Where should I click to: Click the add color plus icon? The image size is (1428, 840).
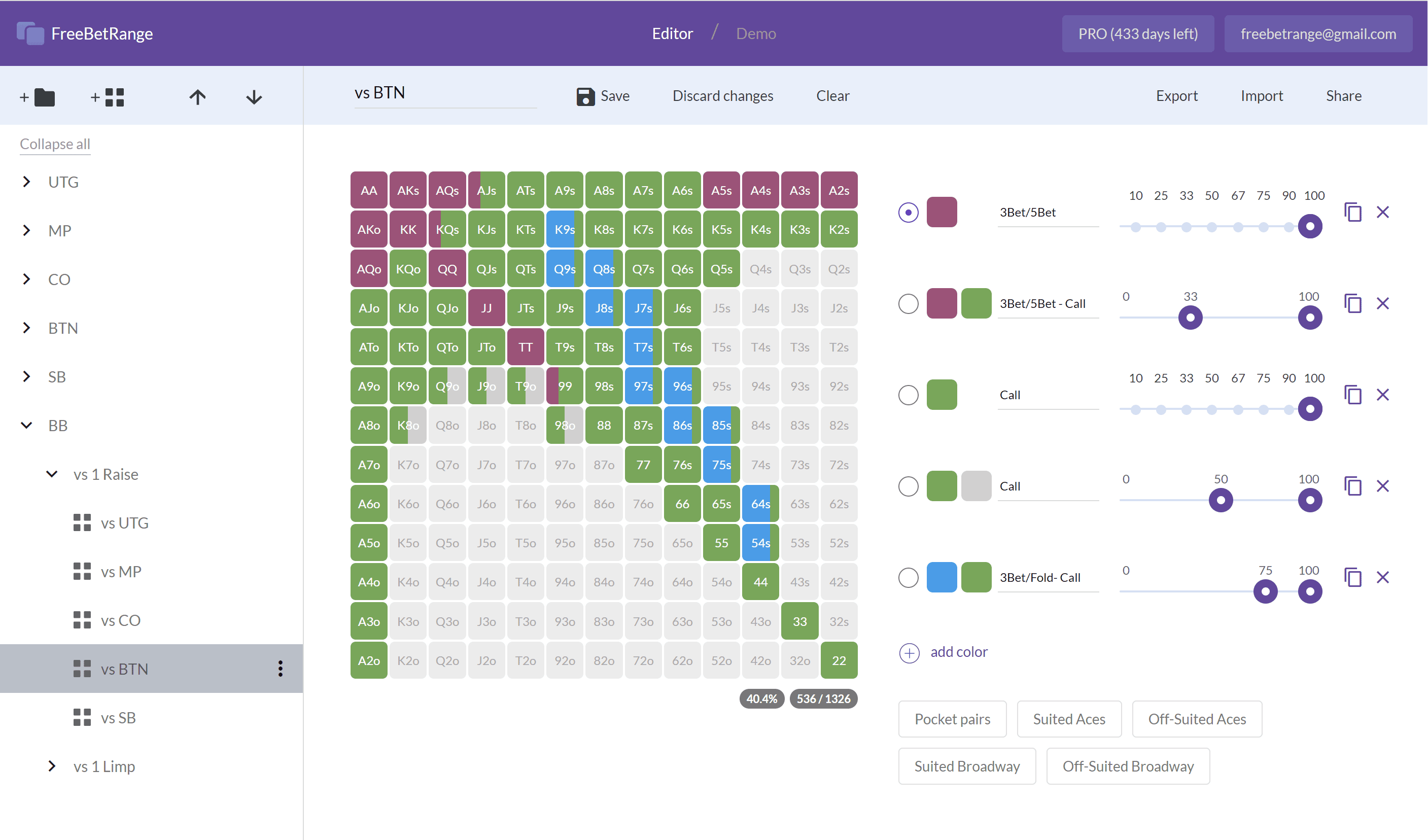click(x=909, y=653)
